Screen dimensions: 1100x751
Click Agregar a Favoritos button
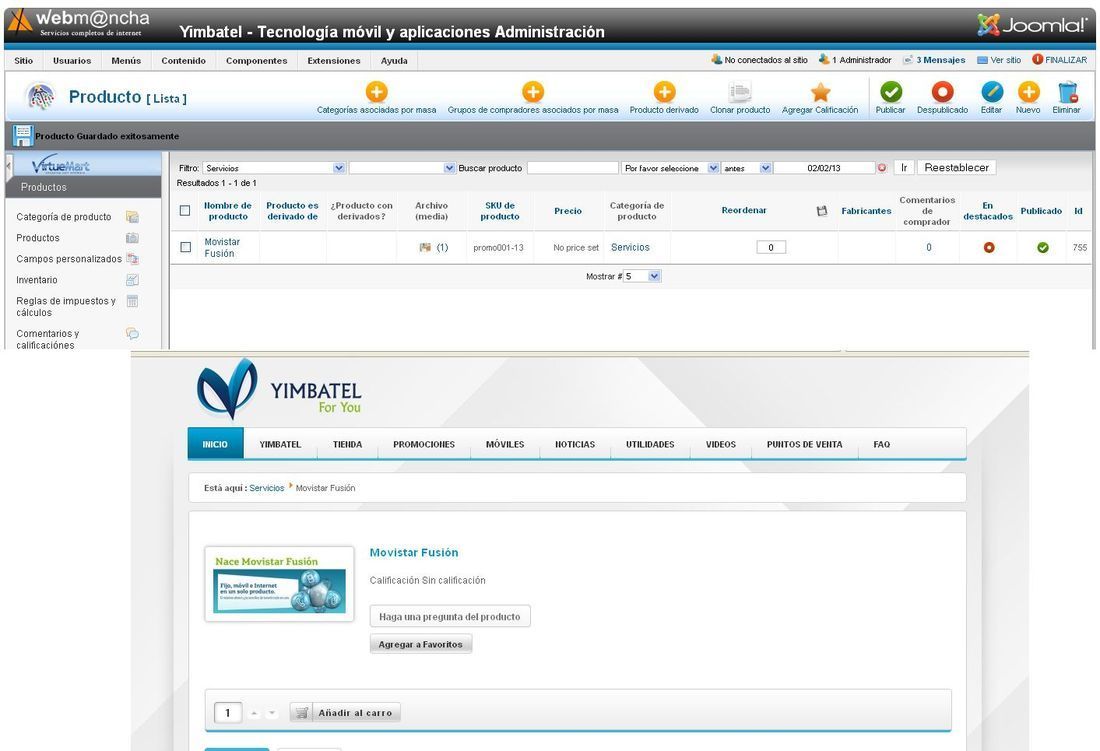point(421,644)
